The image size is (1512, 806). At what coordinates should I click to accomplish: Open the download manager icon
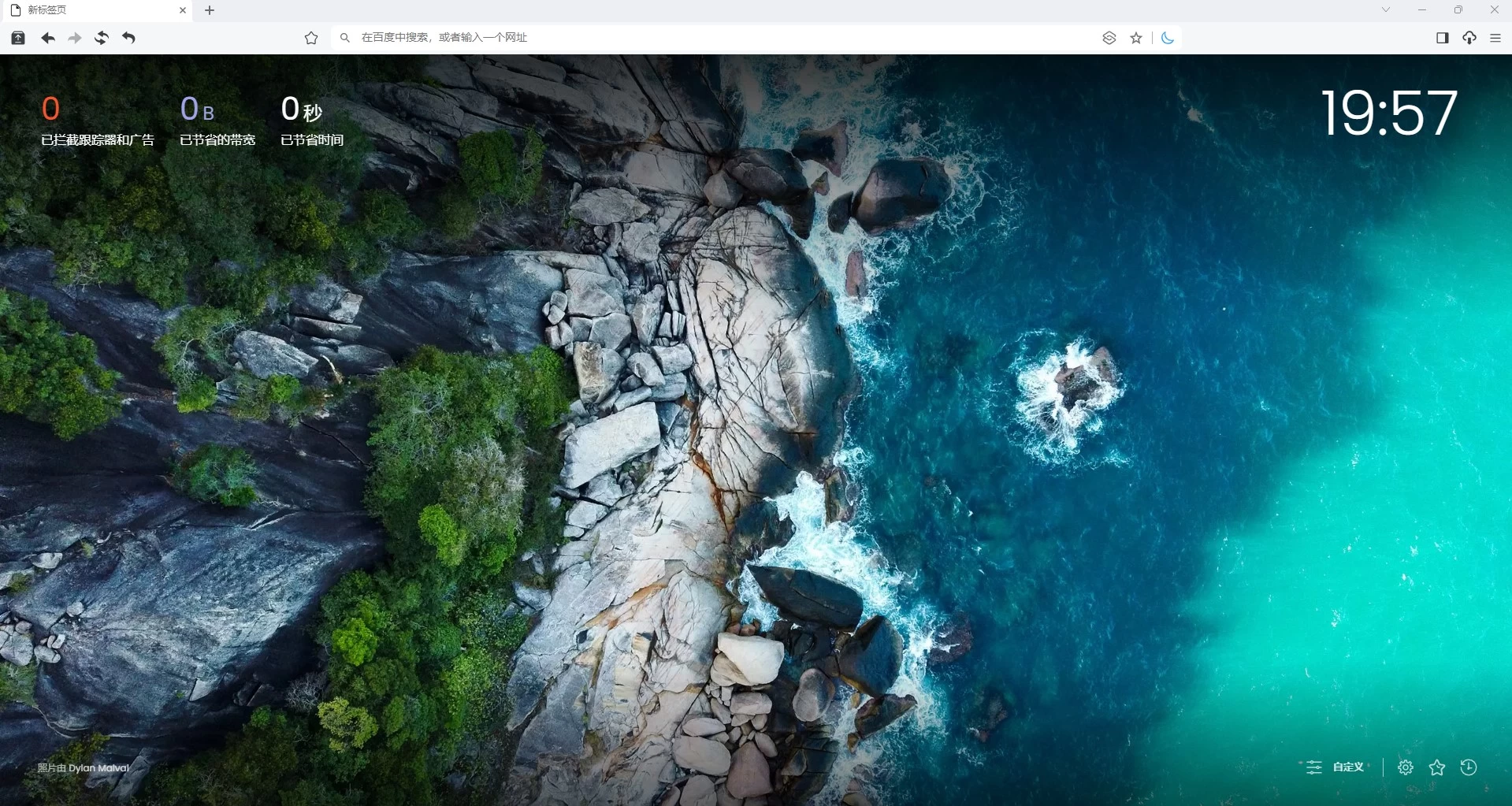point(1469,37)
